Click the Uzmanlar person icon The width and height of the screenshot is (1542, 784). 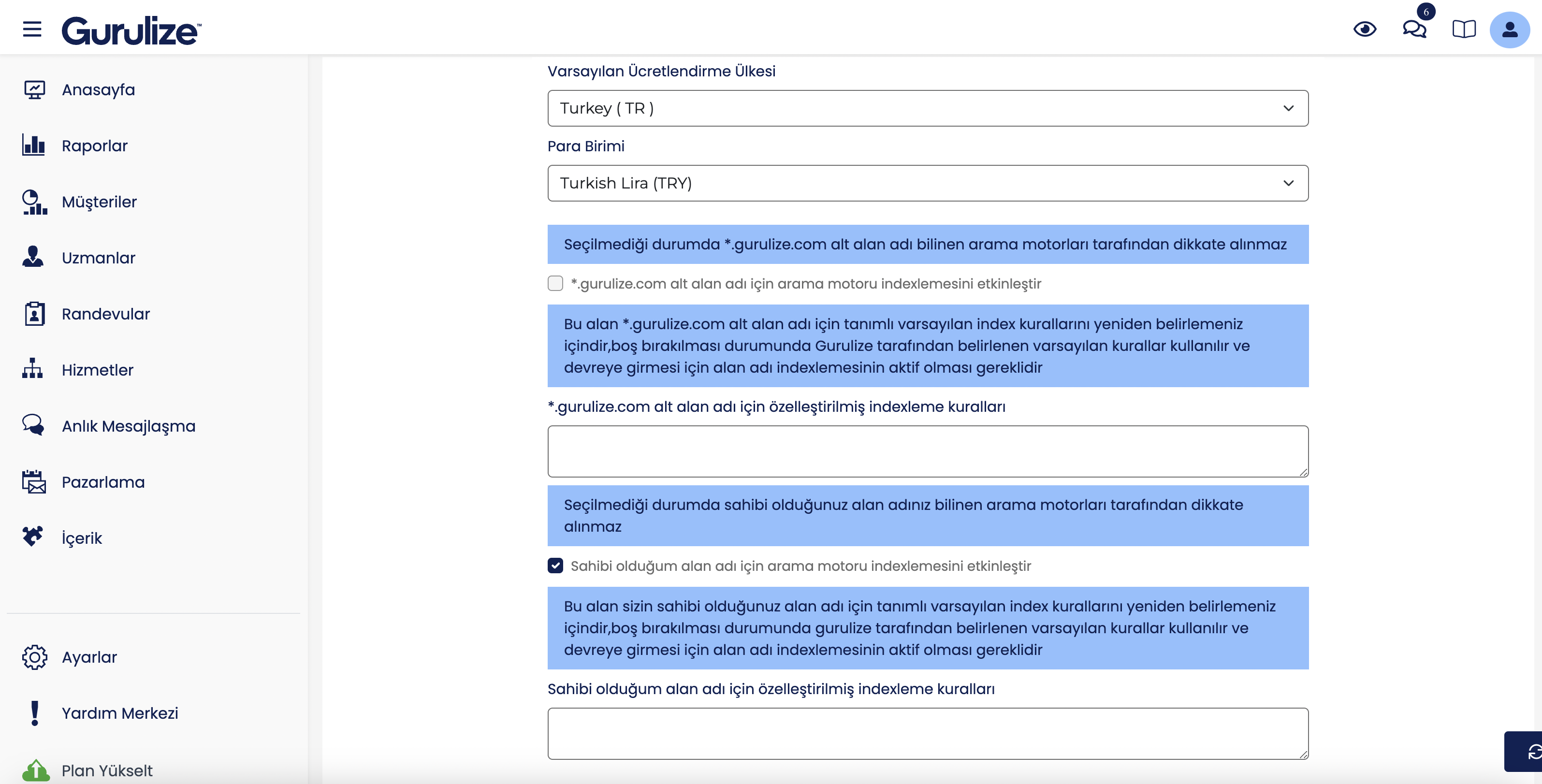pos(33,257)
